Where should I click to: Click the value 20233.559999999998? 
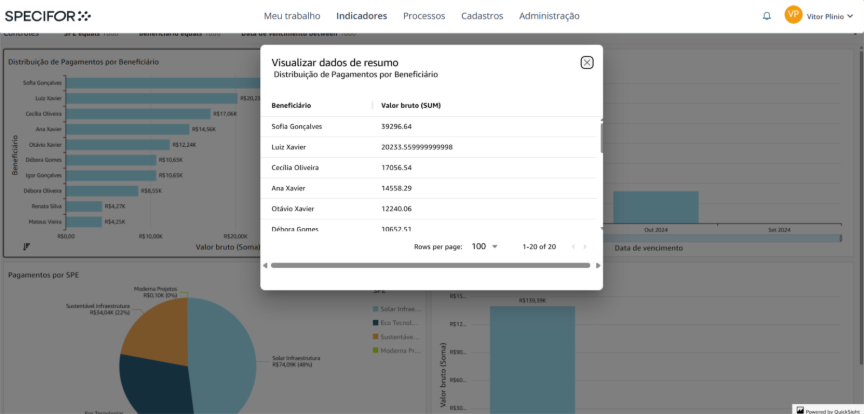[x=417, y=147]
